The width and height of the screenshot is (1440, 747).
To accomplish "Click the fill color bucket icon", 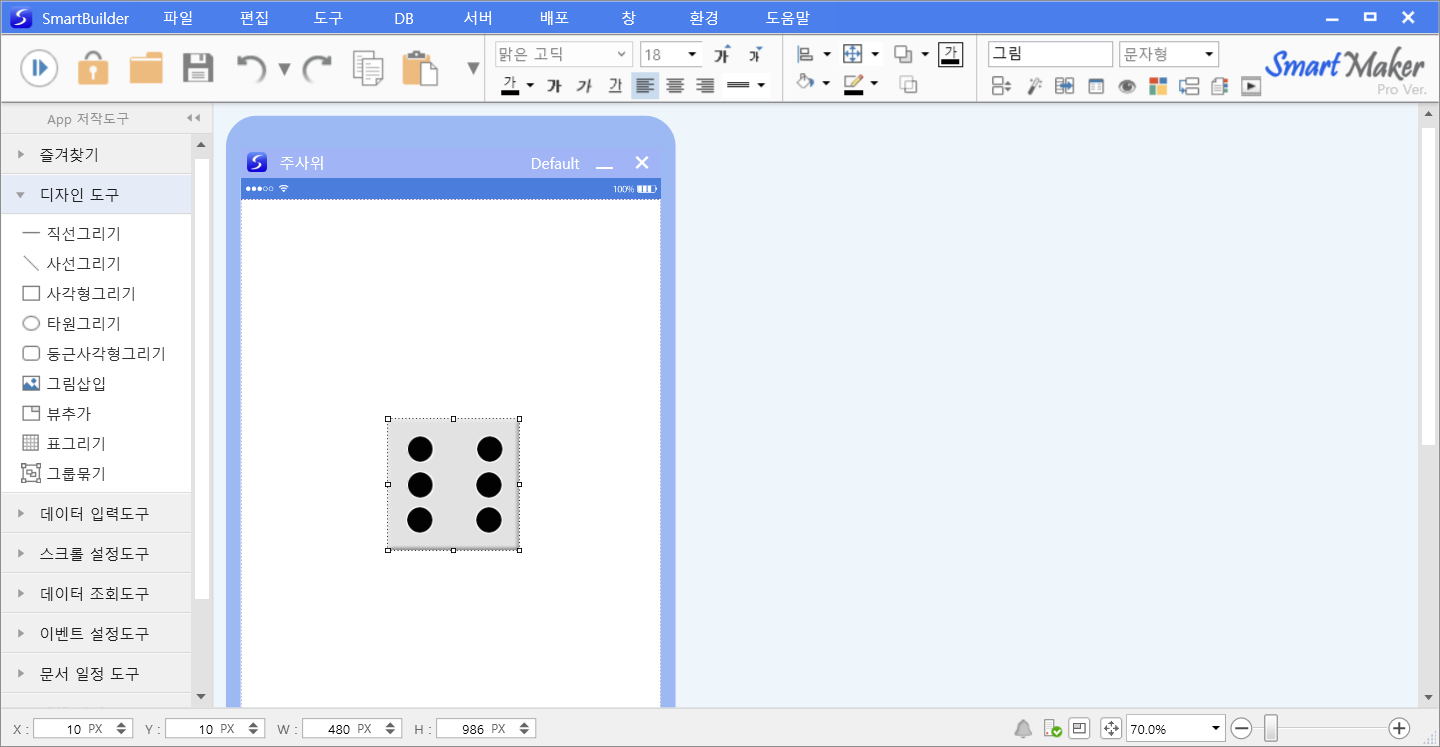I will click(x=806, y=84).
